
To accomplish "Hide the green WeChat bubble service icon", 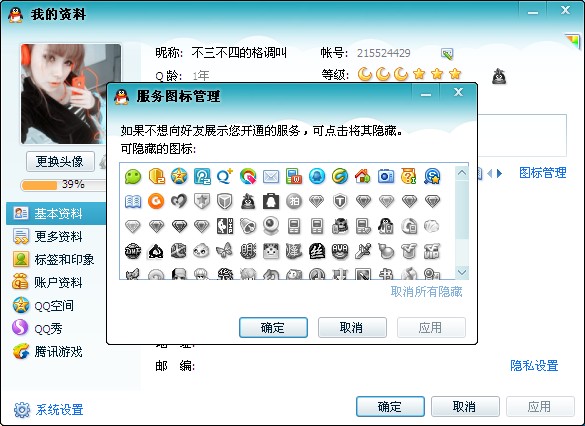I will 133,176.
